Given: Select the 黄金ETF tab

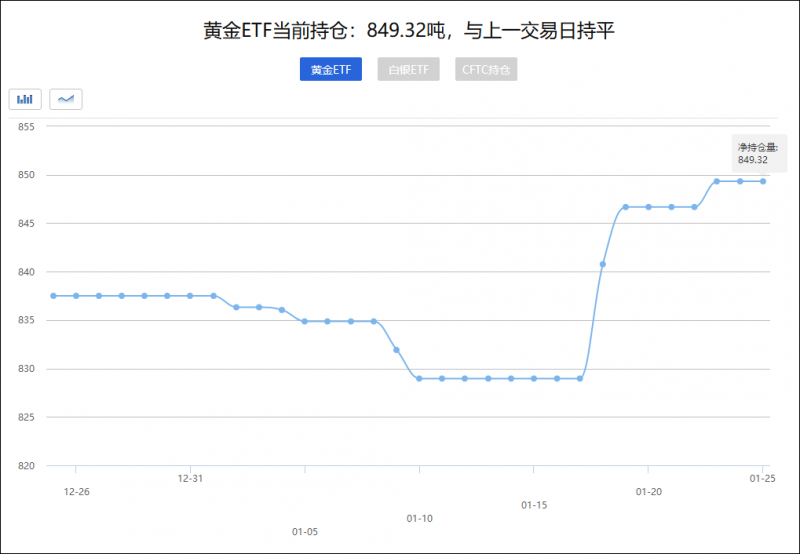Looking at the screenshot, I should (x=331, y=69).
